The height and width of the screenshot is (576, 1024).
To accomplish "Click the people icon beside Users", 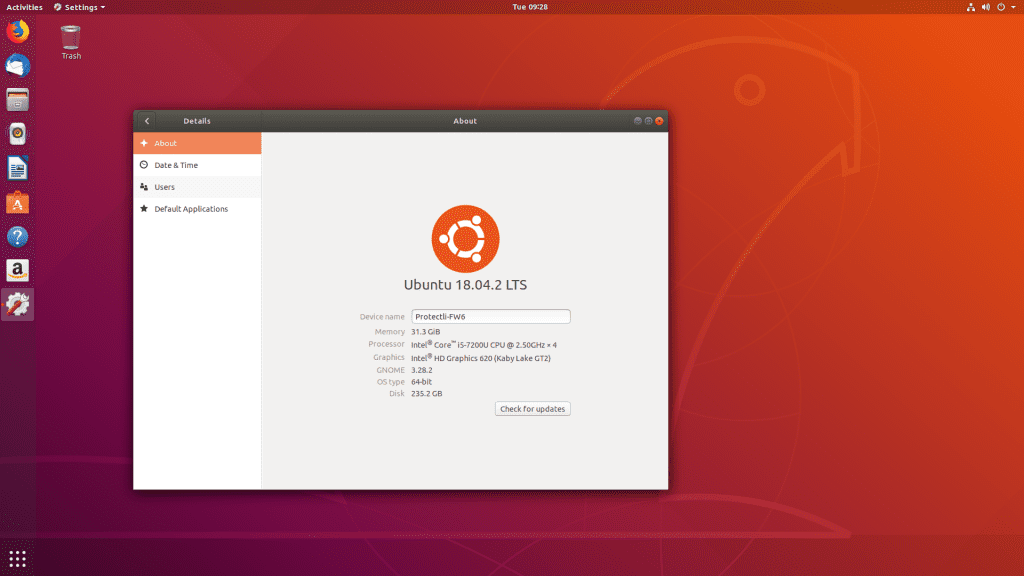I will point(144,187).
